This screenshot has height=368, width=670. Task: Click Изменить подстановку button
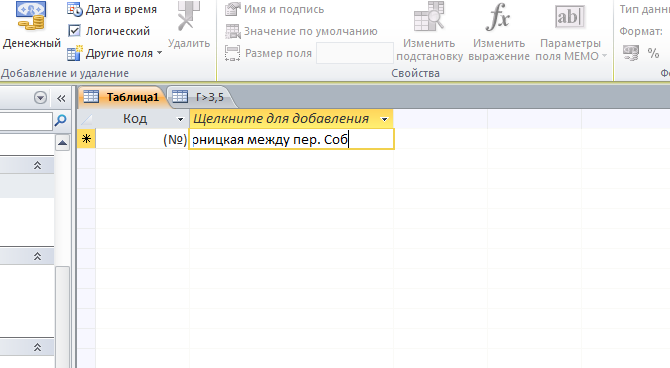coord(429,32)
